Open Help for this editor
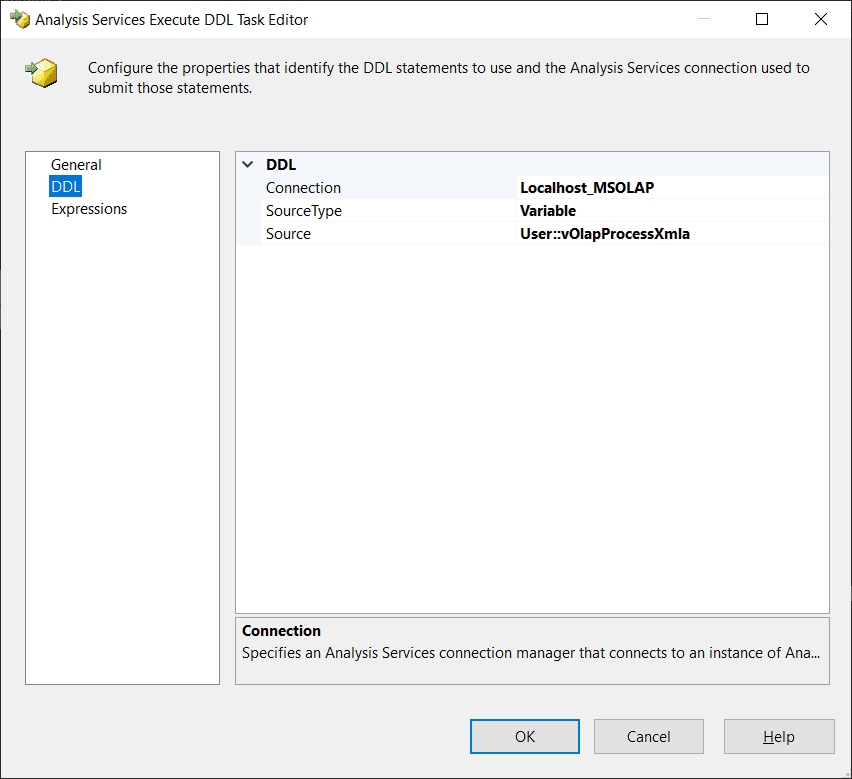Screen dimensions: 852x779 click(x=778, y=737)
